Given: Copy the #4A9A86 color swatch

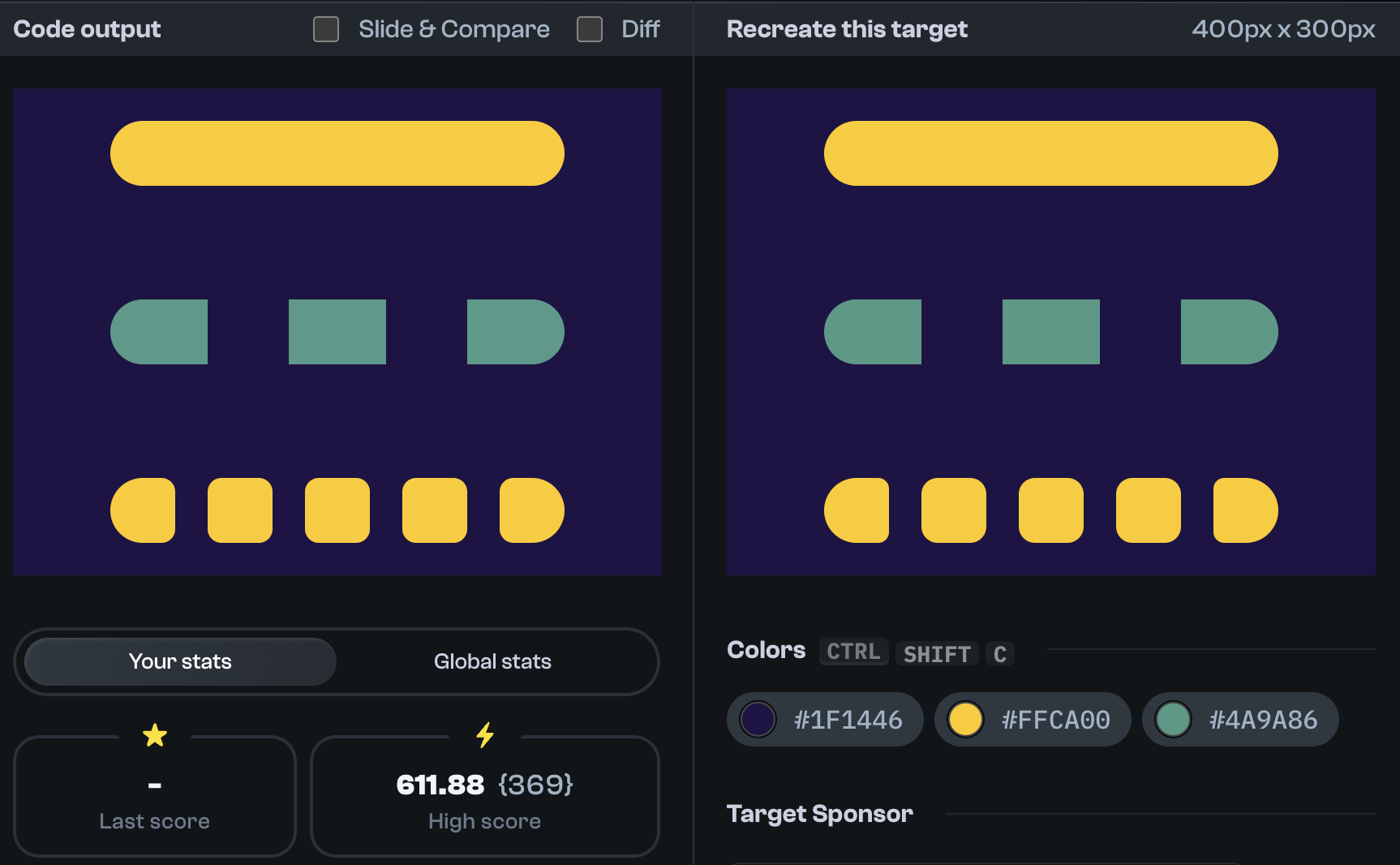Looking at the screenshot, I should (1240, 720).
